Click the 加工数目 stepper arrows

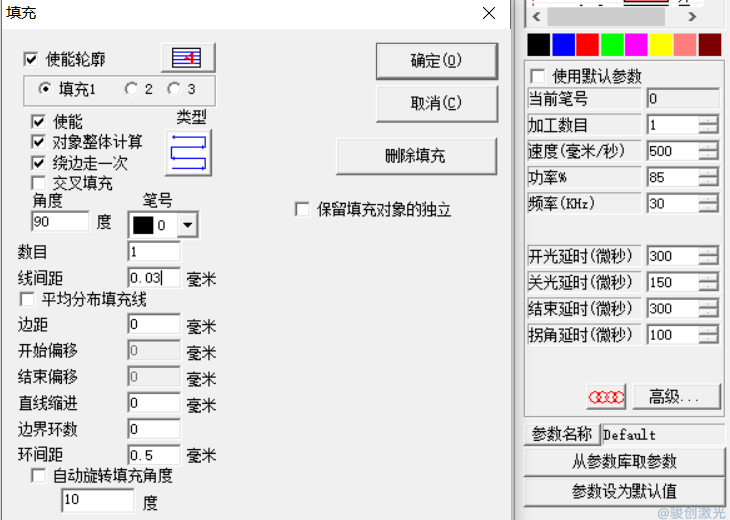(x=709, y=125)
